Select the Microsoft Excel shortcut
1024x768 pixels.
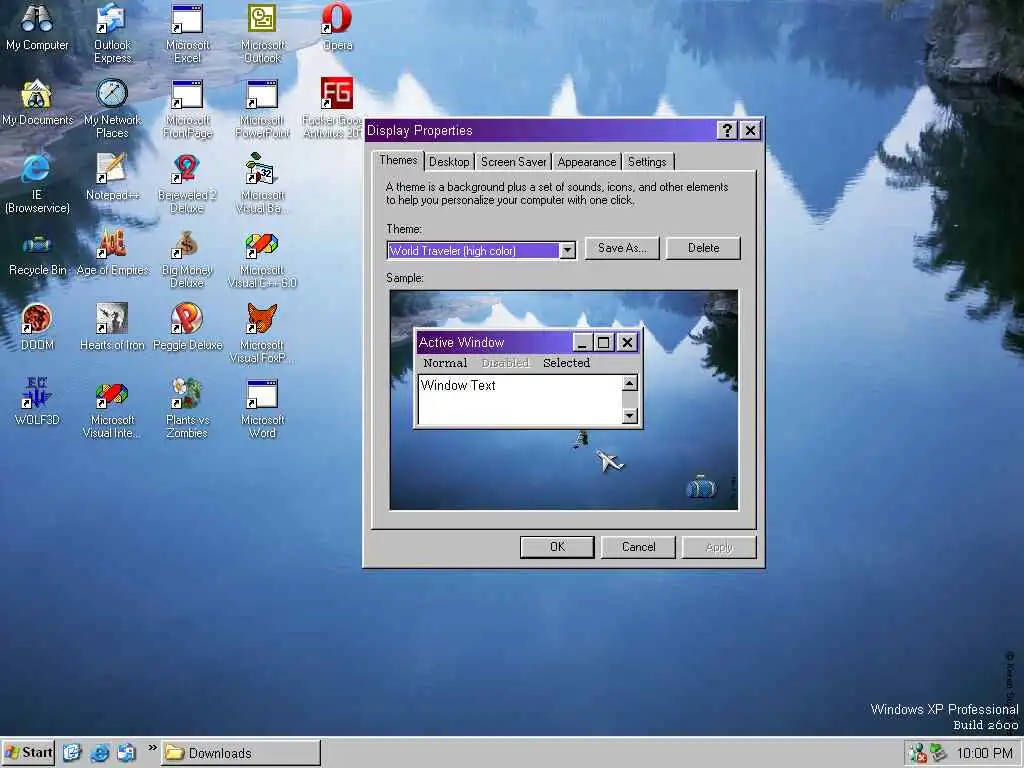click(187, 34)
